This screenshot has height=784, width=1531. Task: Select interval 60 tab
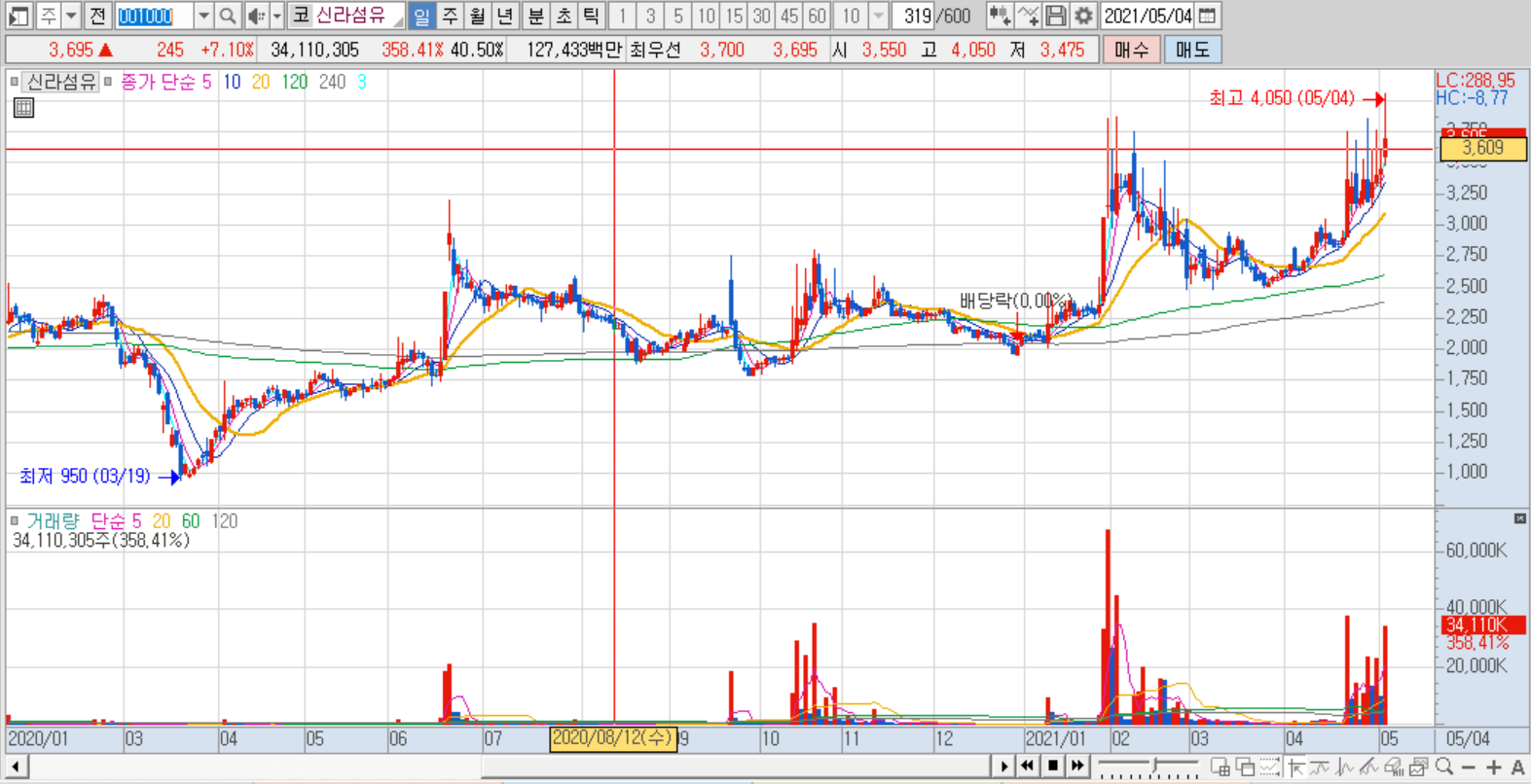[x=818, y=16]
